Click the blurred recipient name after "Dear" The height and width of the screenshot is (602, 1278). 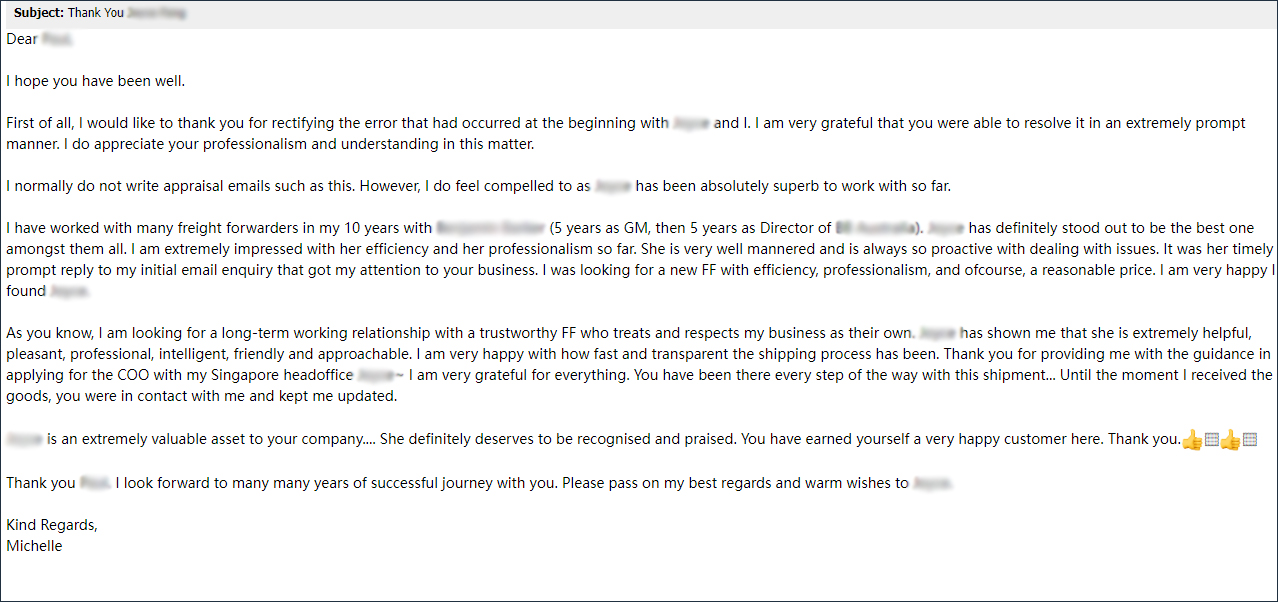click(x=57, y=39)
